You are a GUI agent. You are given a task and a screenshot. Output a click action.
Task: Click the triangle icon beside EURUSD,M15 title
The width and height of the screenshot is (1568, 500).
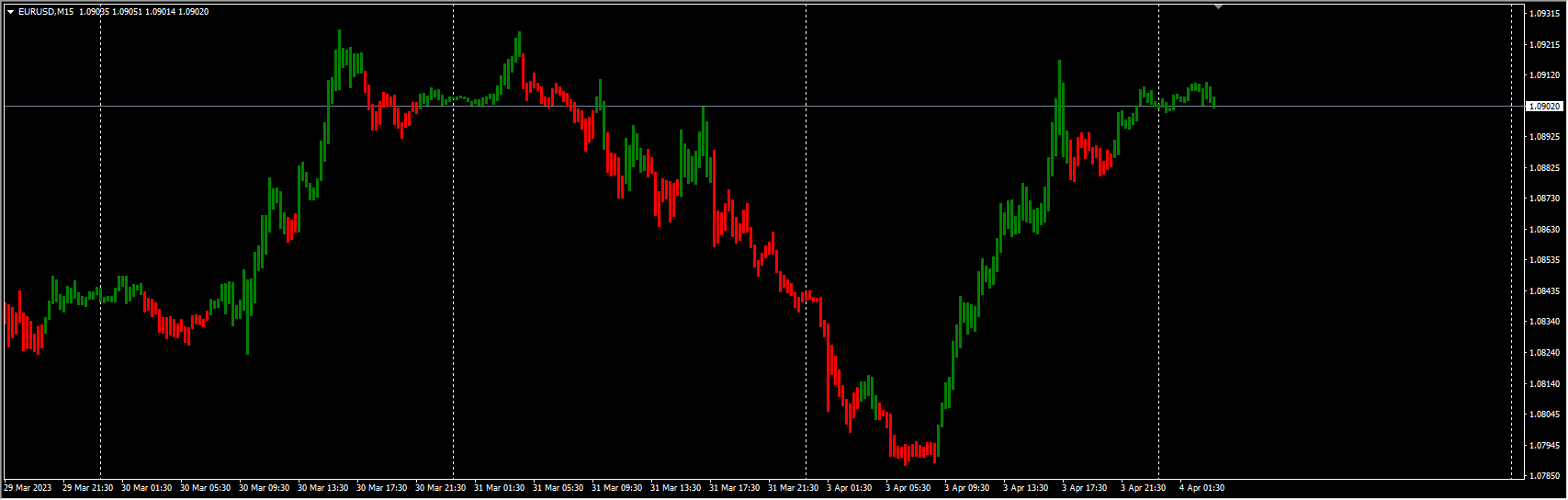click(10, 12)
